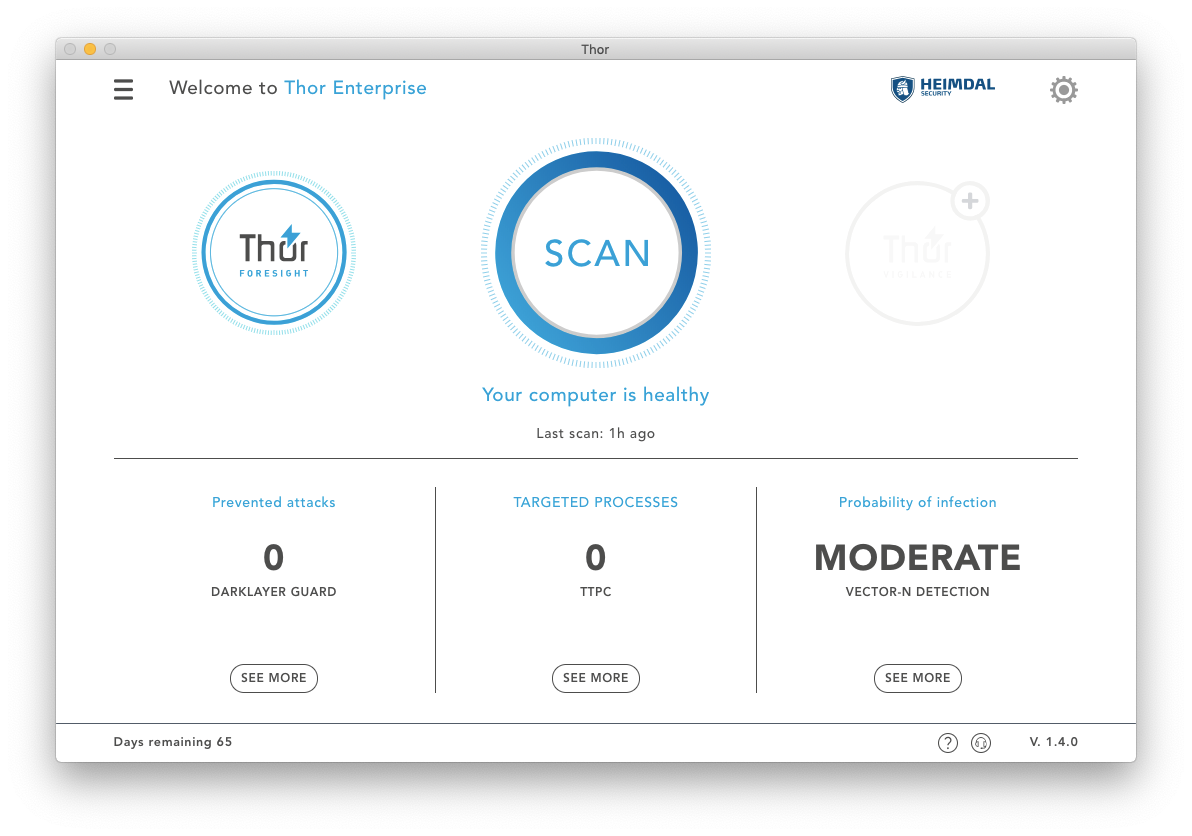Open settings with the gear icon
The height and width of the screenshot is (836, 1192).
click(x=1064, y=90)
